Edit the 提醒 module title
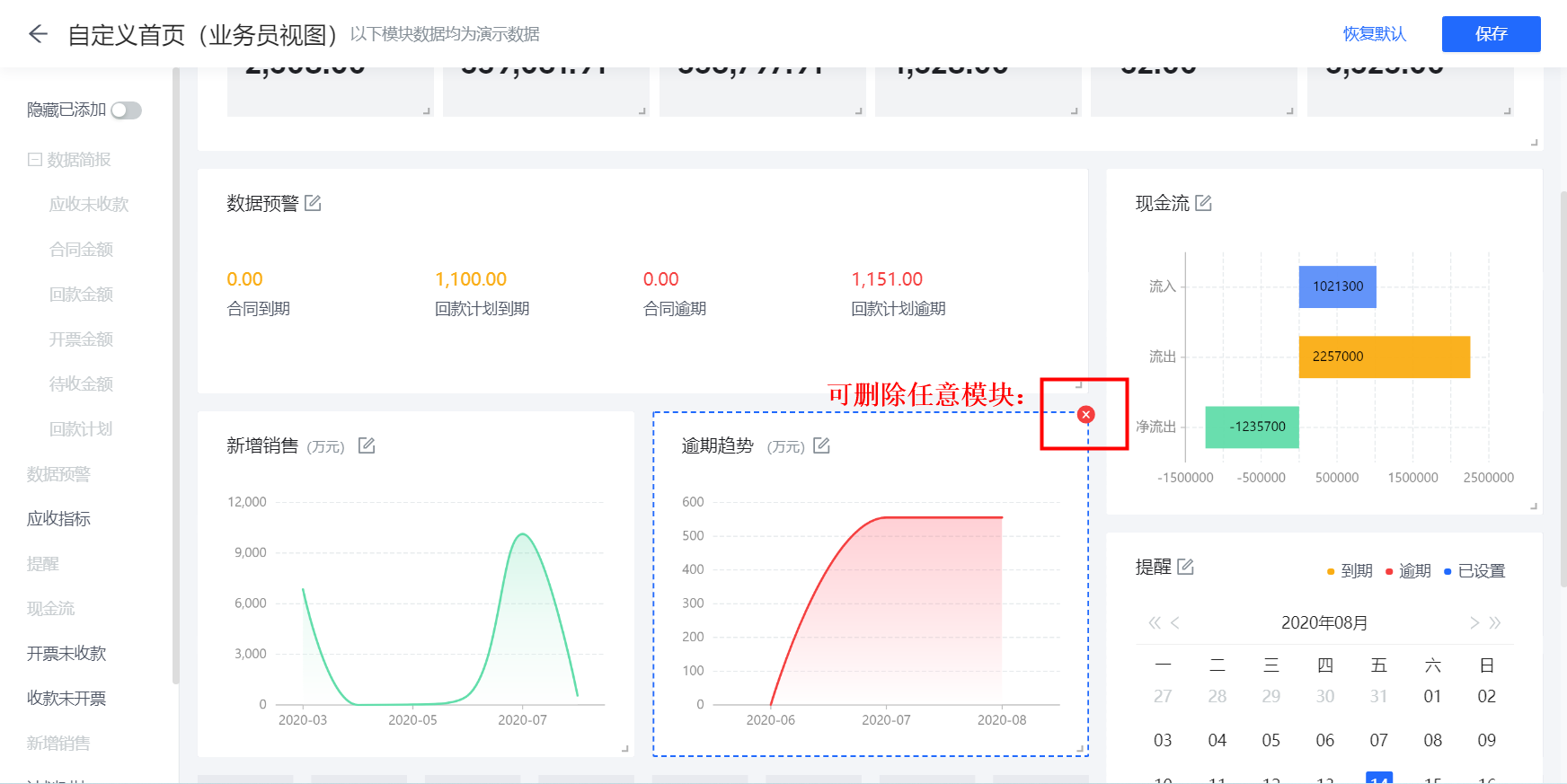The image size is (1567, 784). coord(1185,567)
